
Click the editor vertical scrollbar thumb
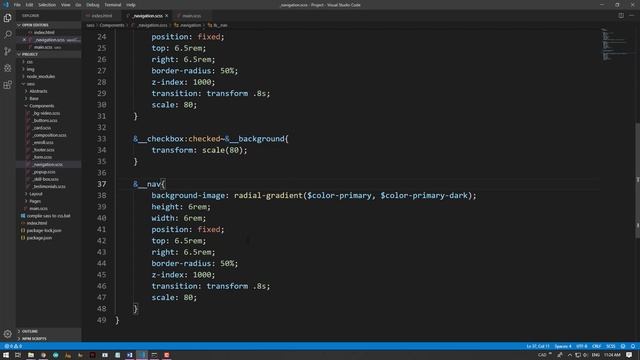coord(637,180)
